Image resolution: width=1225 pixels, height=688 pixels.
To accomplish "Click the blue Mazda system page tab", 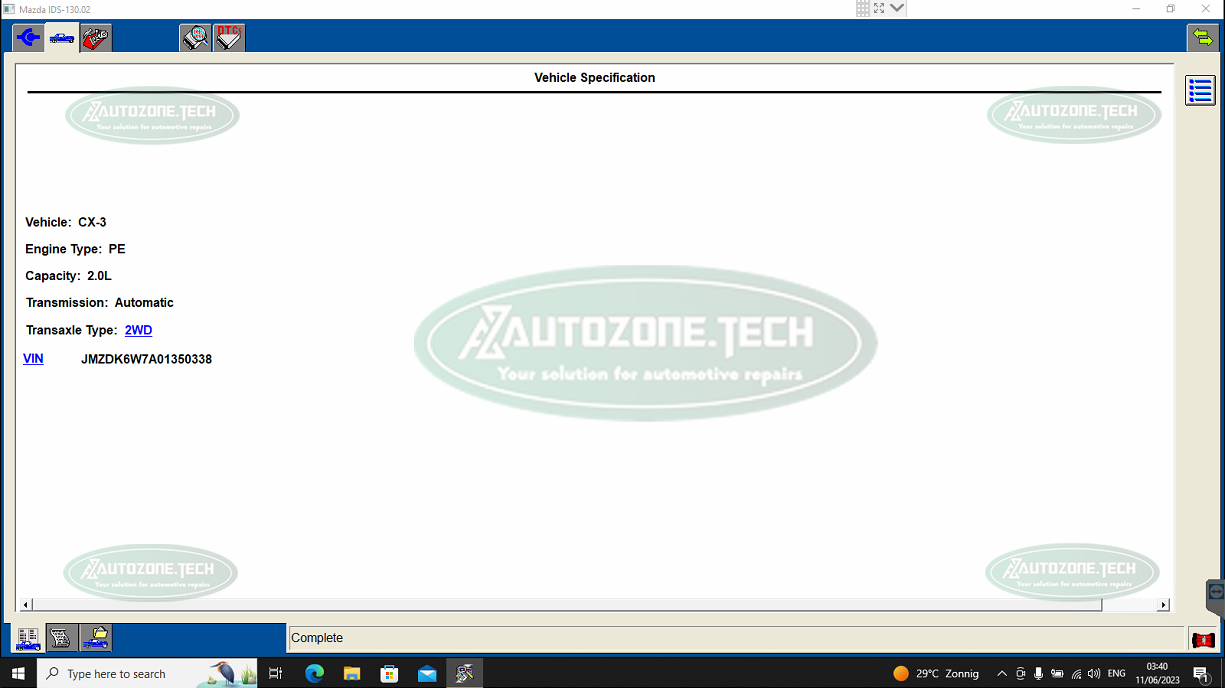I will 28,38.
